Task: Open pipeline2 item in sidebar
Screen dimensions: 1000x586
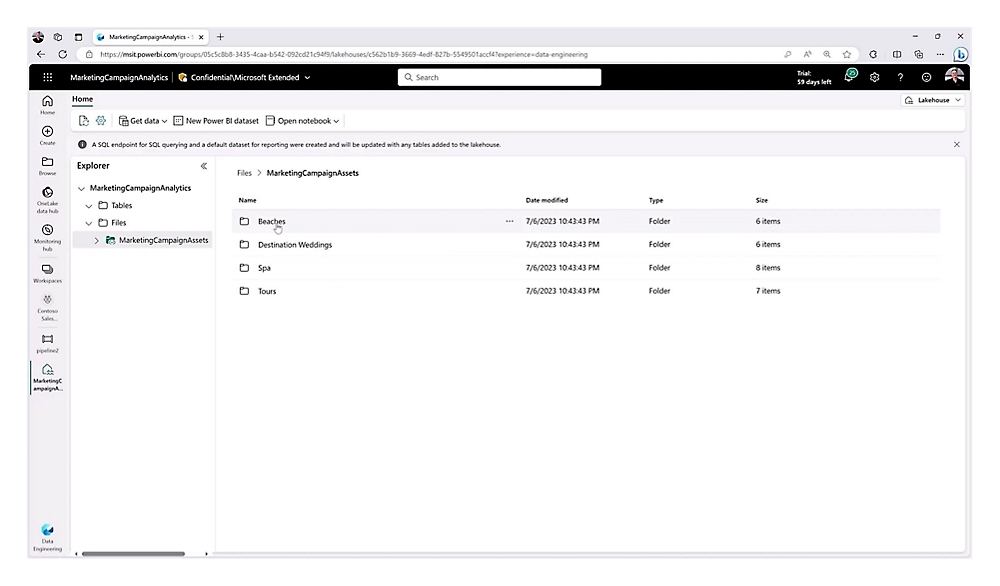Action: point(47,343)
